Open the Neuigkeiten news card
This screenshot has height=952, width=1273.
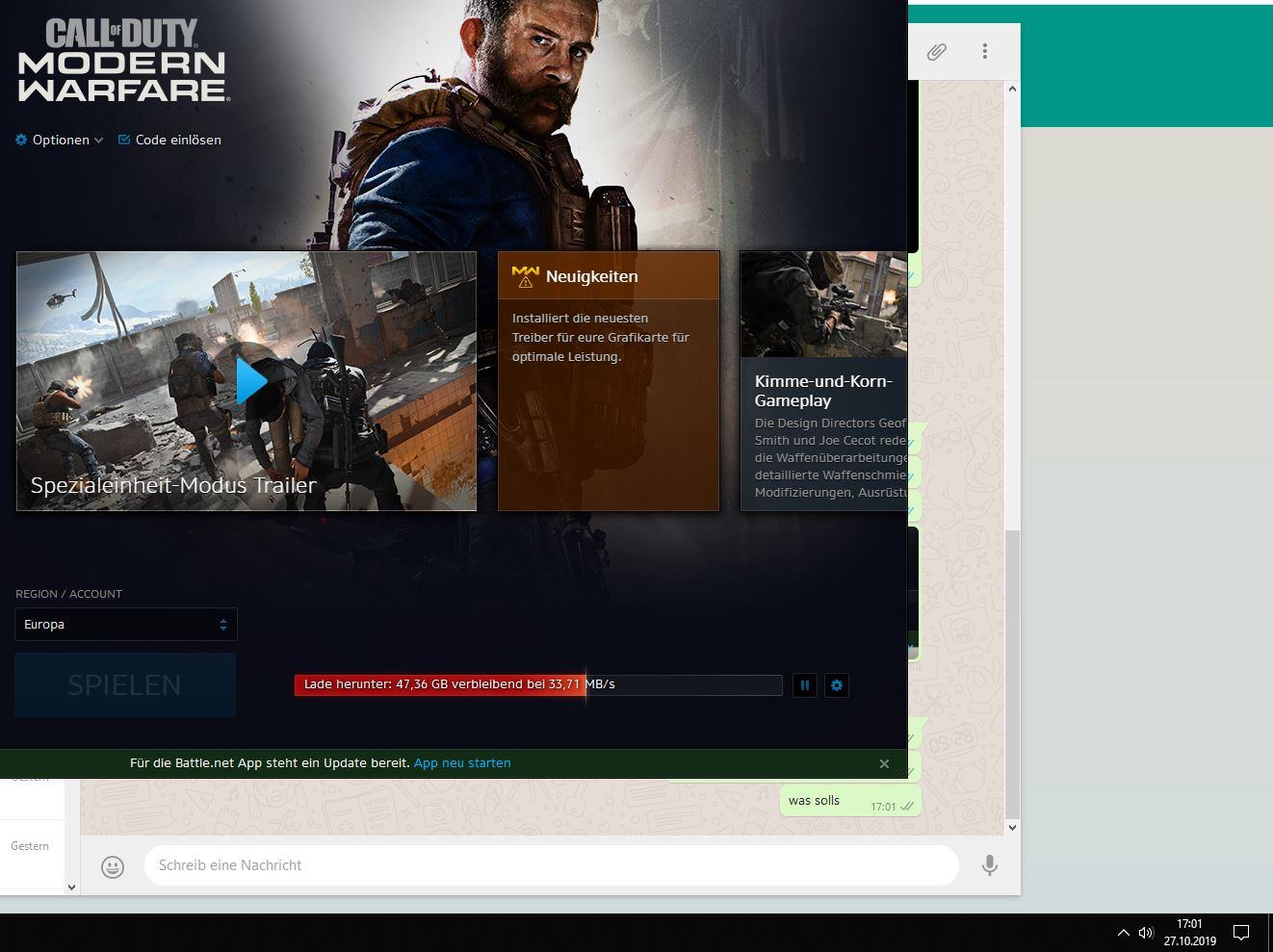coord(609,381)
